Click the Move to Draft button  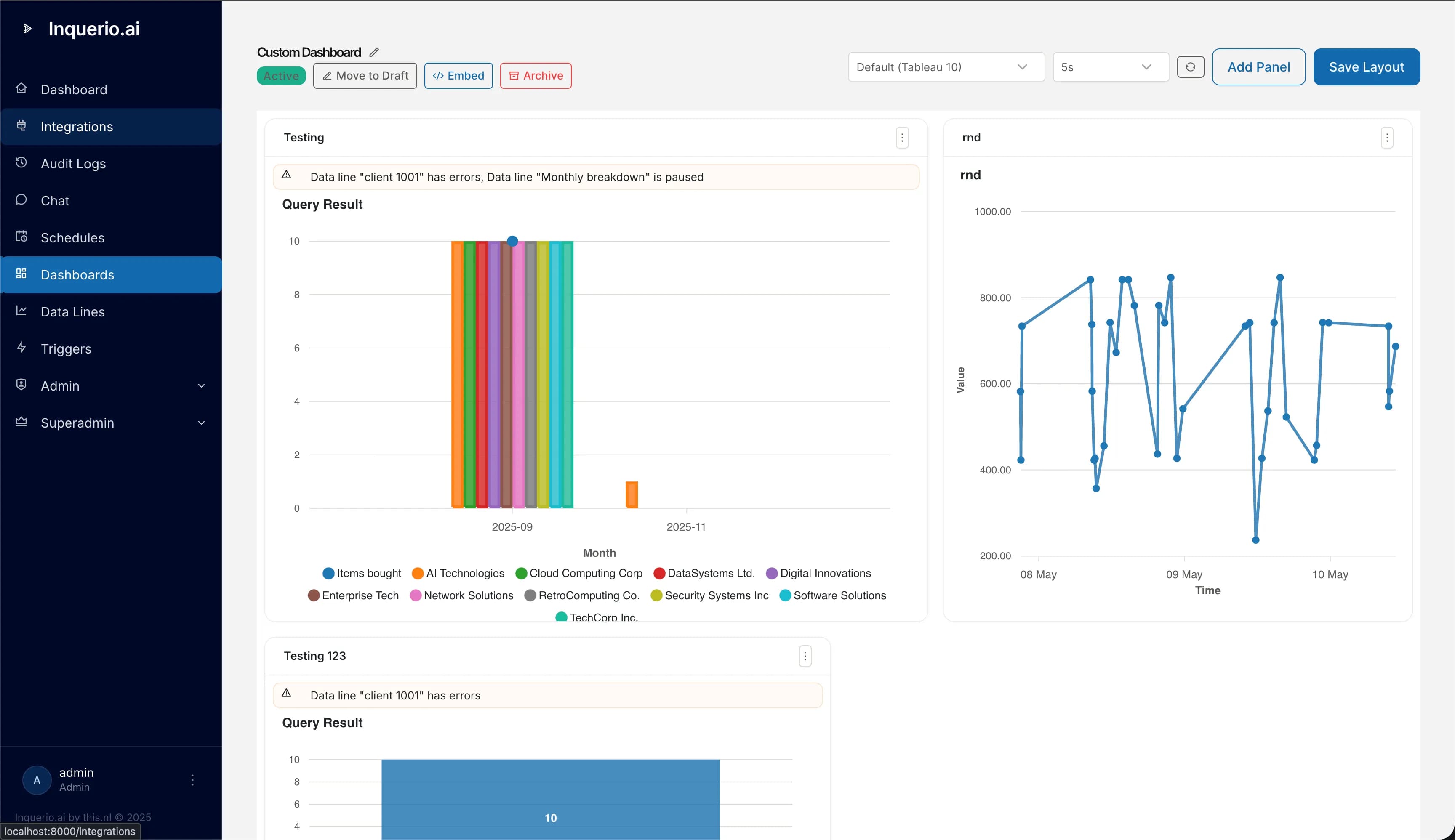(x=365, y=76)
